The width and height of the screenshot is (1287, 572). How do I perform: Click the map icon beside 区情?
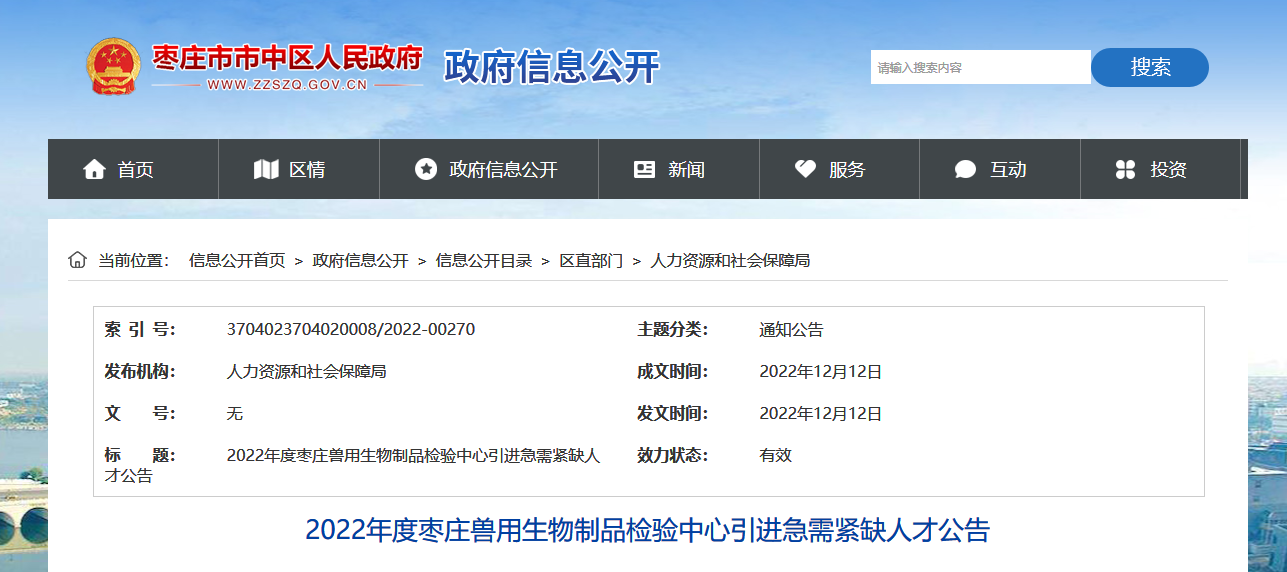(266, 170)
